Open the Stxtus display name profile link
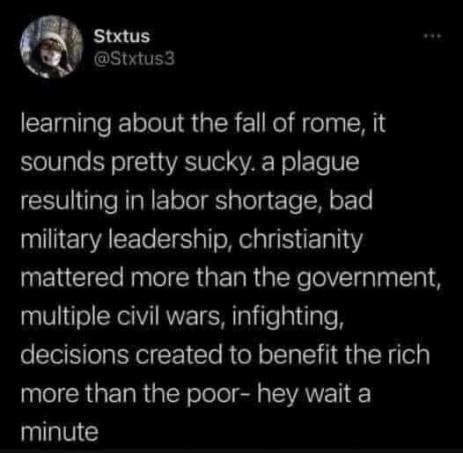This screenshot has height=453, width=463. (x=122, y=36)
